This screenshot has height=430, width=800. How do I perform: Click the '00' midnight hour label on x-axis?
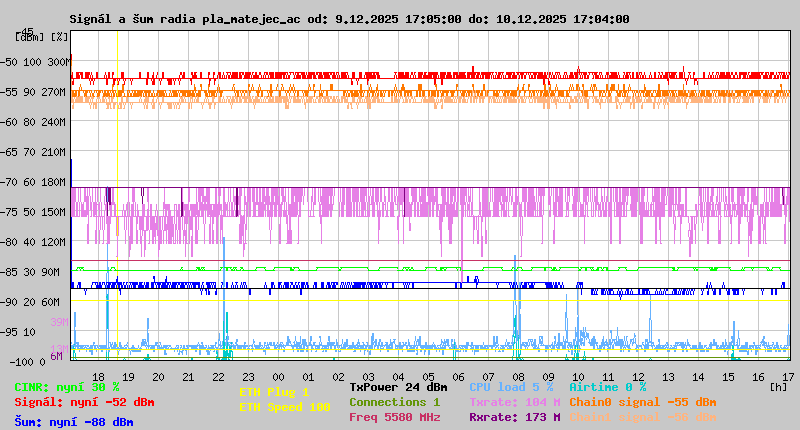coord(279,377)
